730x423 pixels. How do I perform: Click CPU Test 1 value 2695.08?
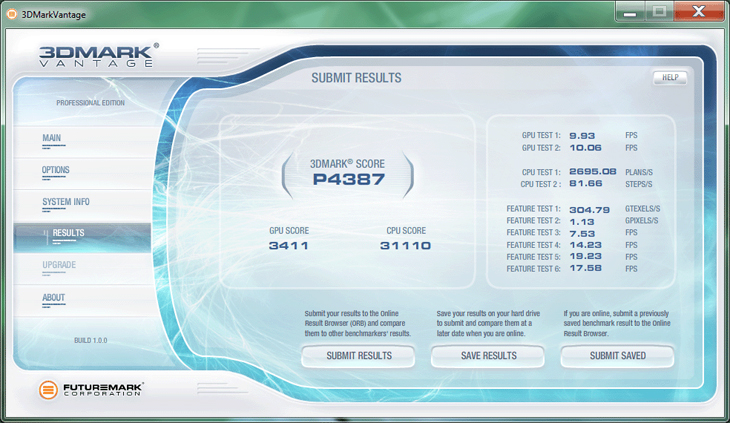[593, 172]
